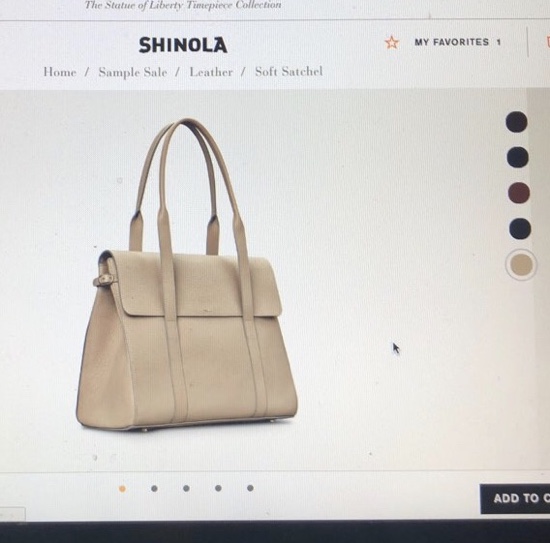This screenshot has width=550, height=543.
Task: Select the second black color swatch
Action: [x=517, y=157]
